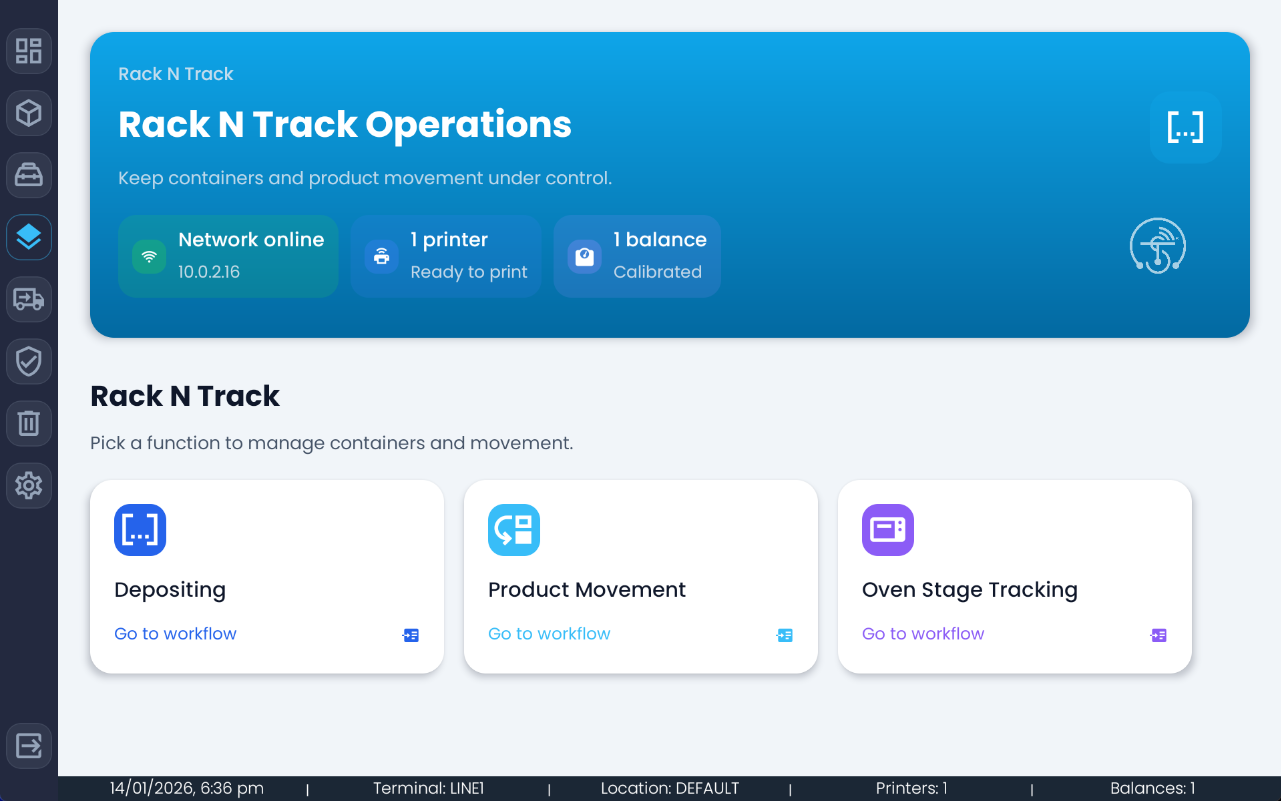Select the Oven Stage Tracking oven icon
The image size is (1281, 801).
coord(887,530)
